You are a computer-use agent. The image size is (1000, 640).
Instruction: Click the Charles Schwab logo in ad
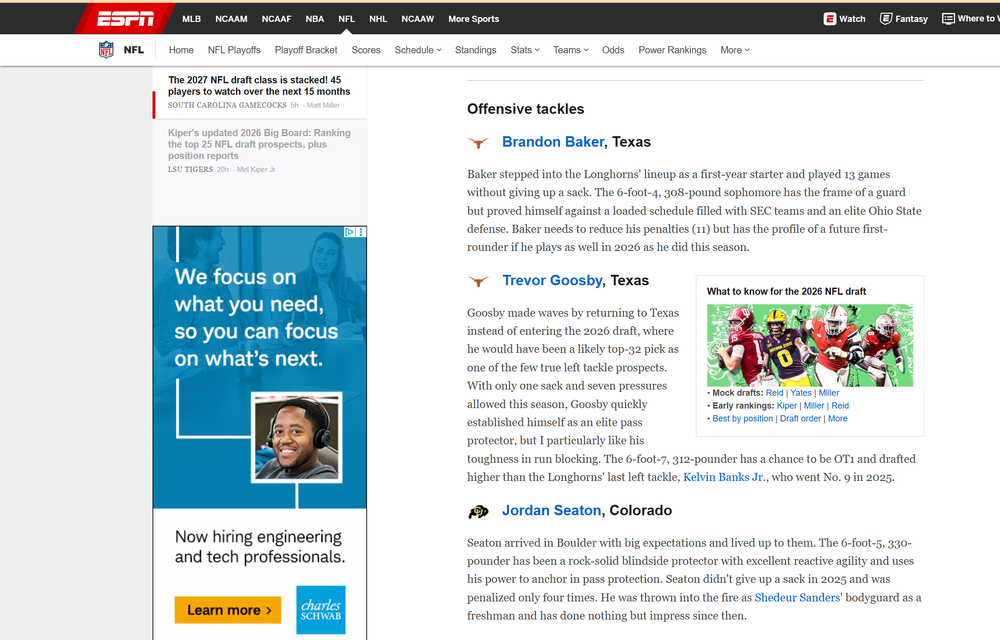[321, 610]
